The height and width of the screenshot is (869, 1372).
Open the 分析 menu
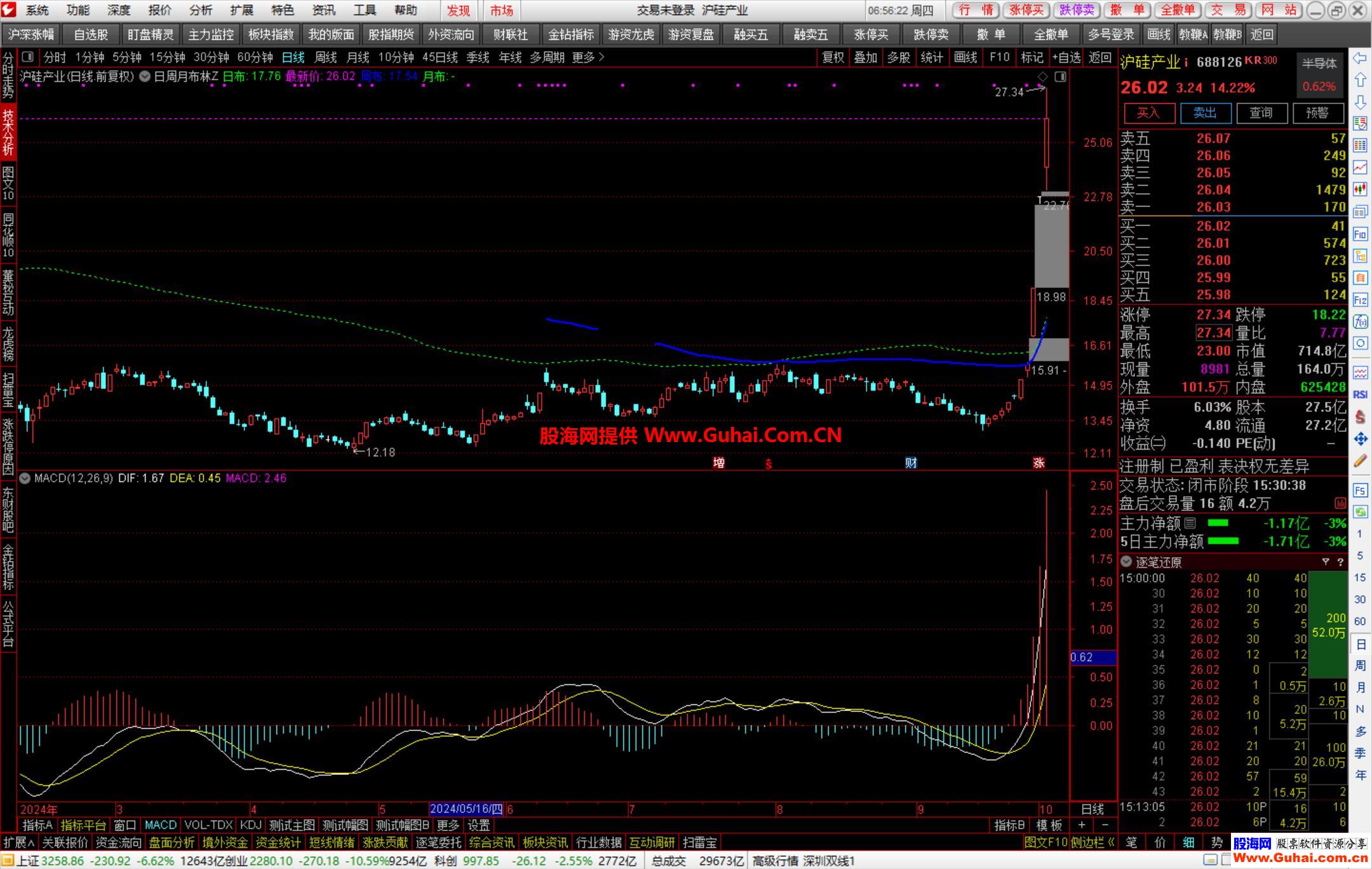[201, 10]
